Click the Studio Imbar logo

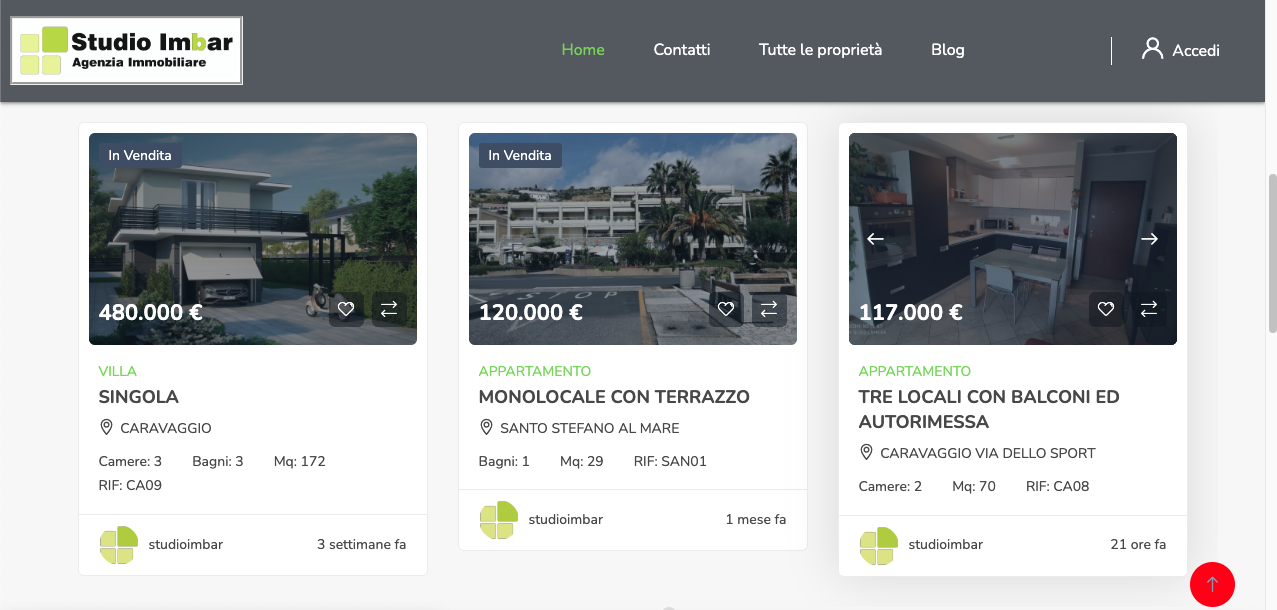(x=127, y=50)
